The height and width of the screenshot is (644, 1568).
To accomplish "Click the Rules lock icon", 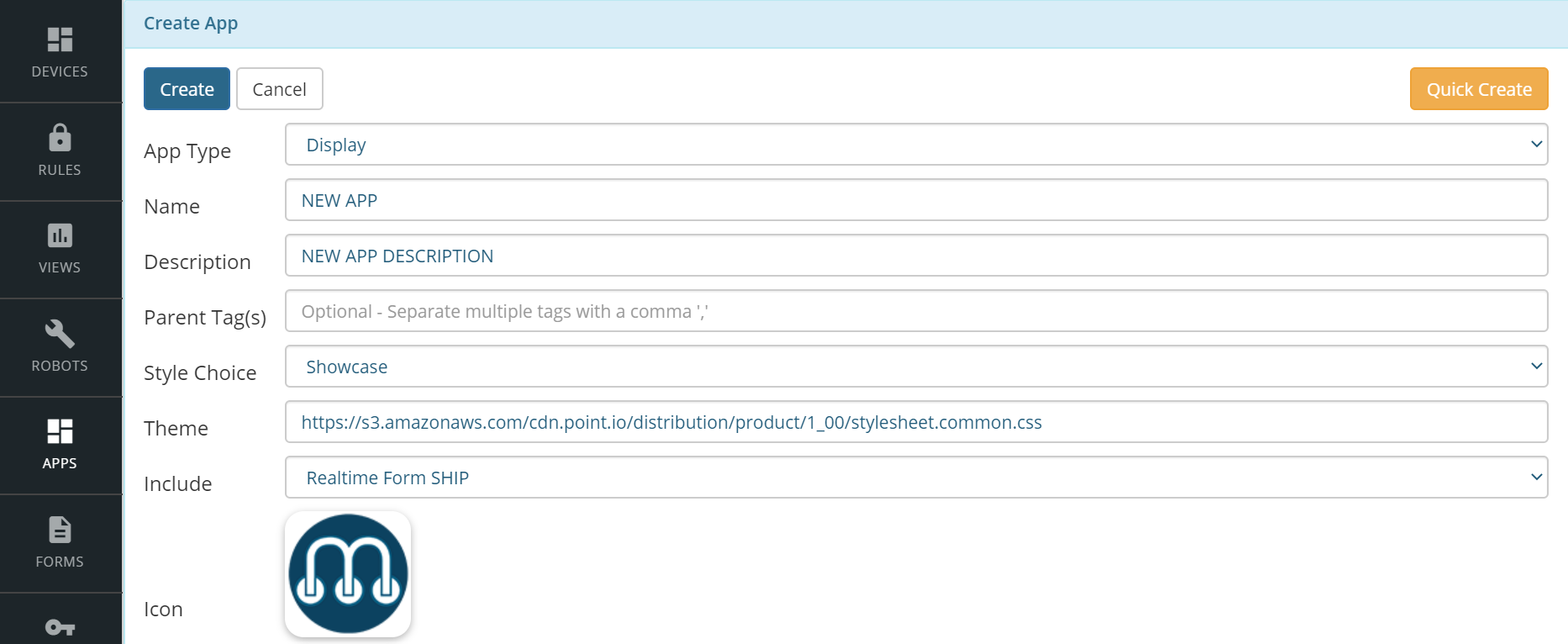I will [x=60, y=137].
